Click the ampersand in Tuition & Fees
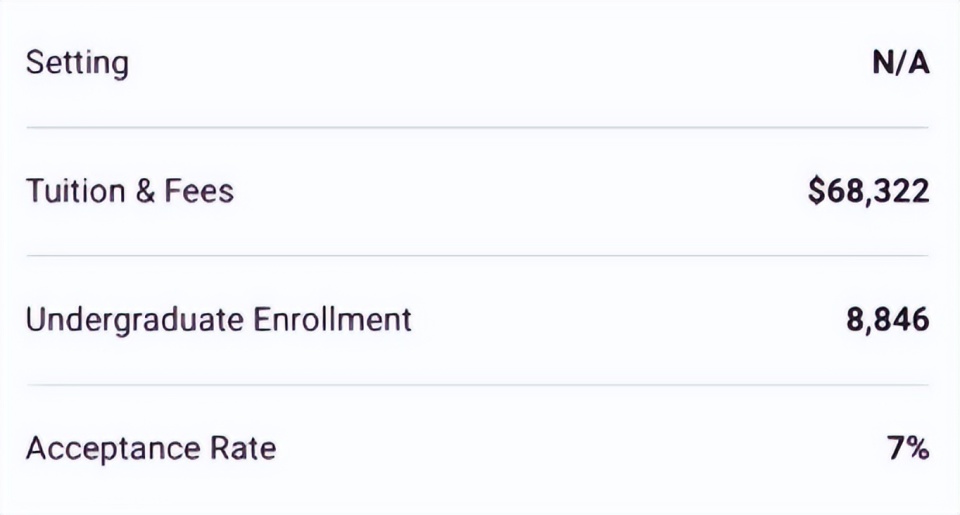This screenshot has height=515, width=960. tap(145, 190)
